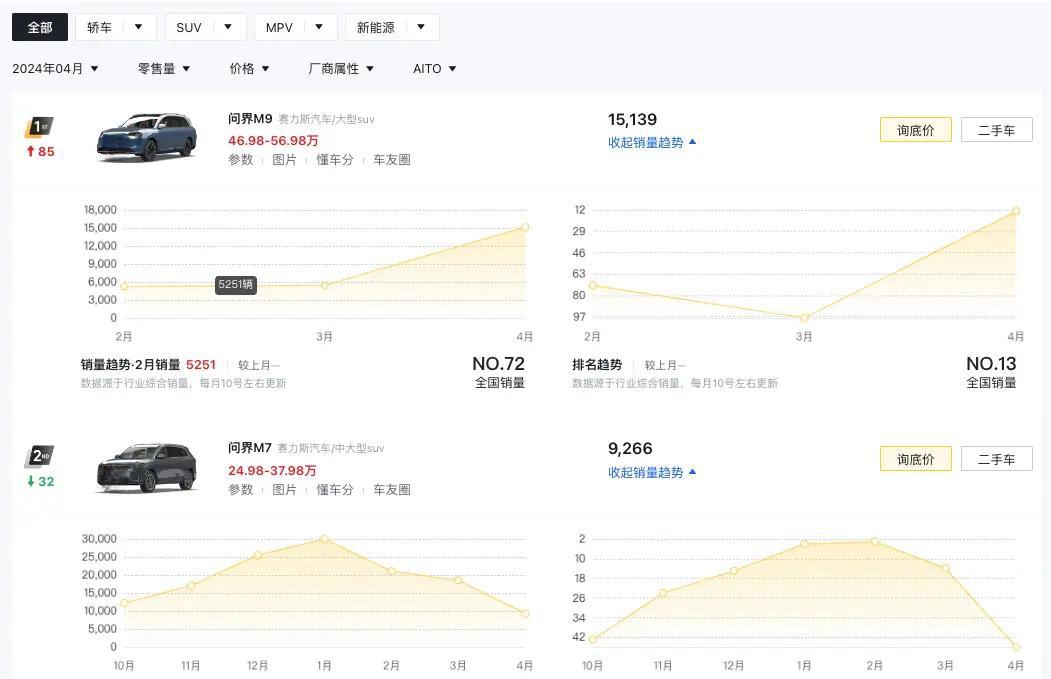
Task: Open 车友圈 for 问界M9
Action: (x=391, y=160)
